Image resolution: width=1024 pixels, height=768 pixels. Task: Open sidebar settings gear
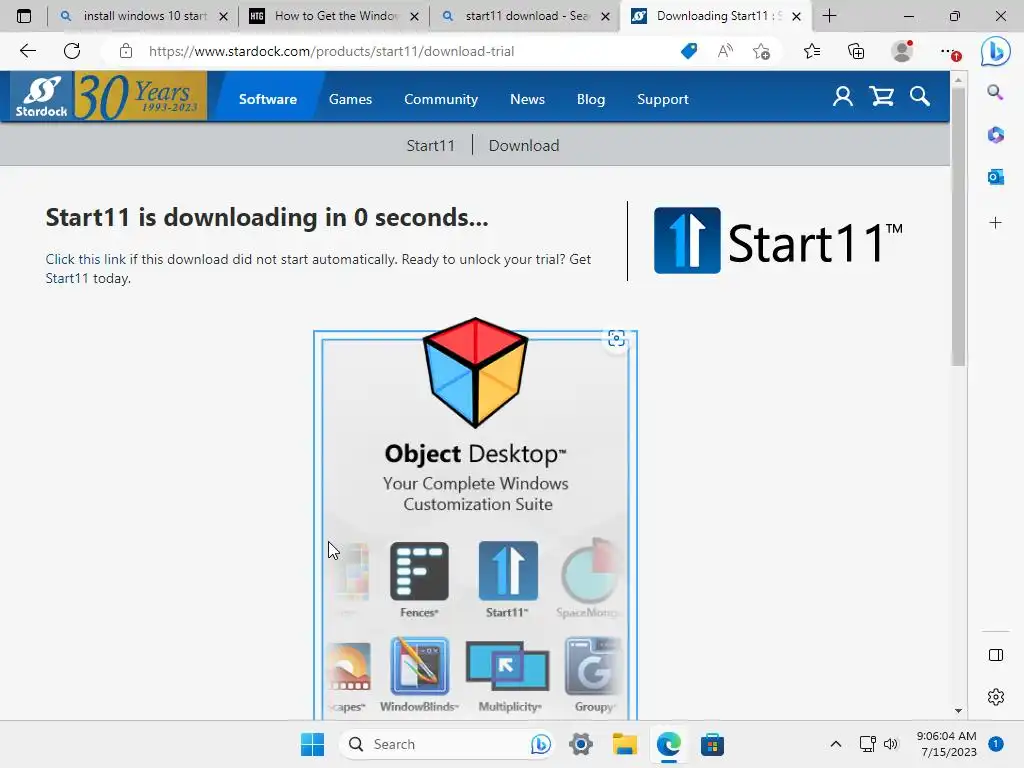coord(995,697)
